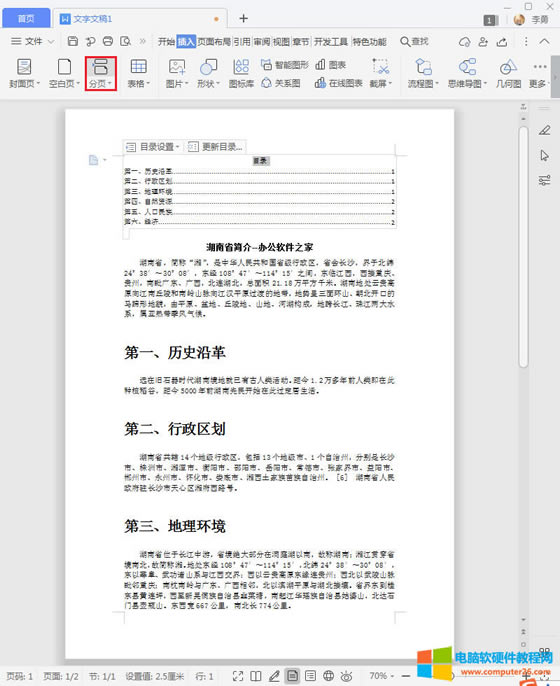Select the 形状 shapes tool
This screenshot has height=686, width=560.
(208, 73)
